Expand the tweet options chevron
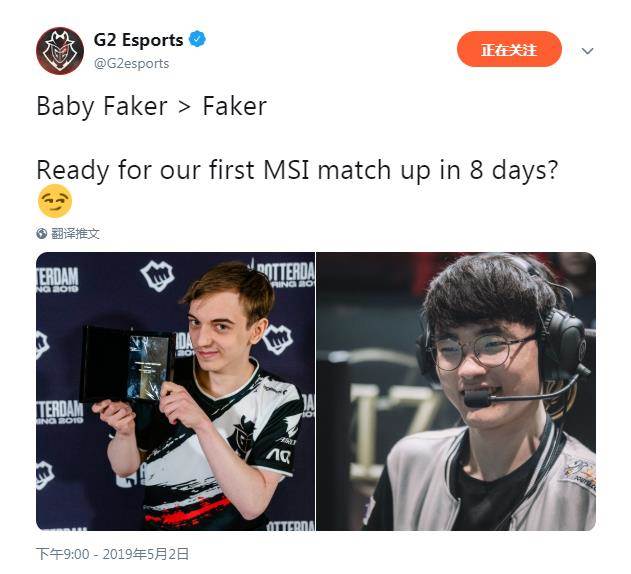 tap(588, 51)
